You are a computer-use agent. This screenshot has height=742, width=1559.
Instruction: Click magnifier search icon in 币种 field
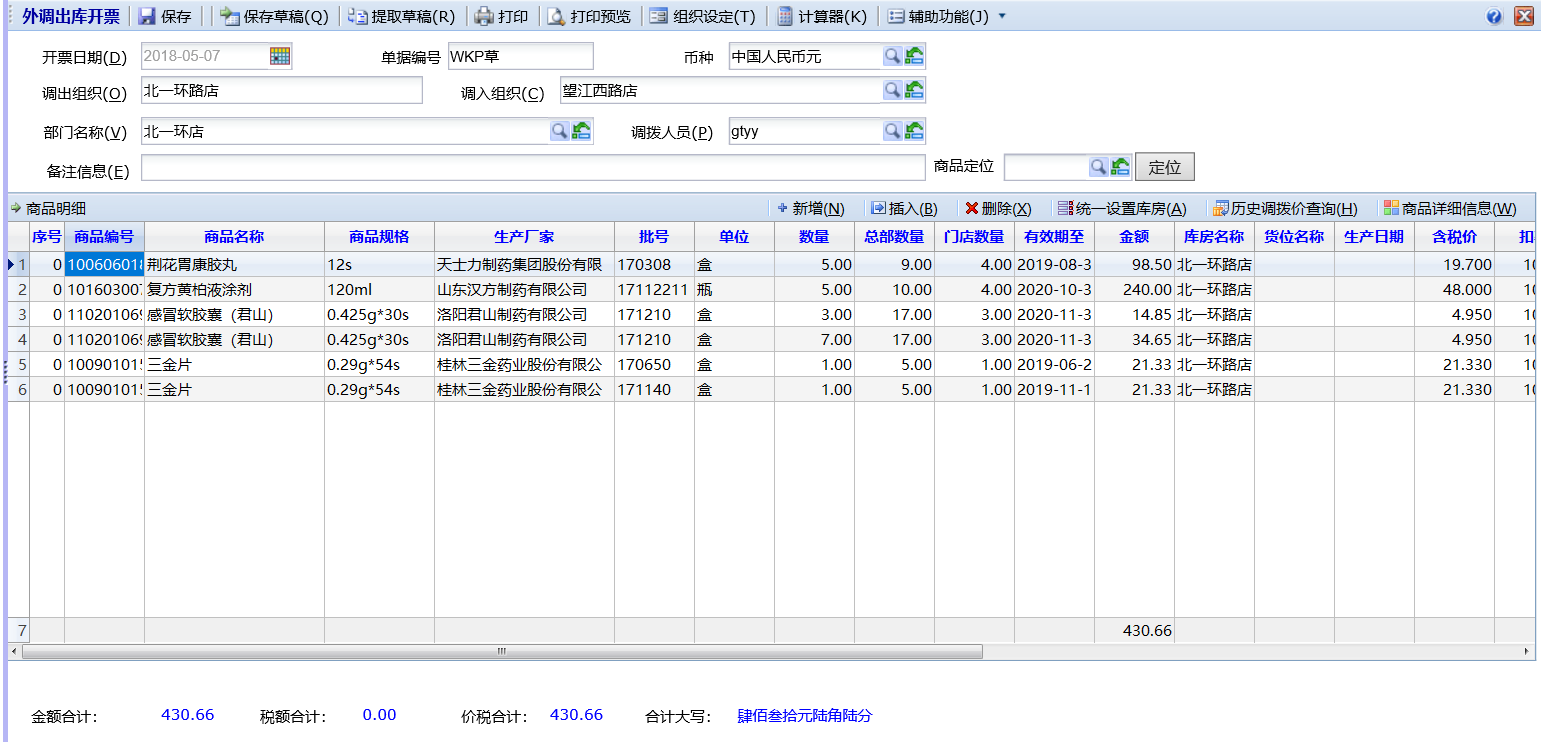click(x=892, y=56)
